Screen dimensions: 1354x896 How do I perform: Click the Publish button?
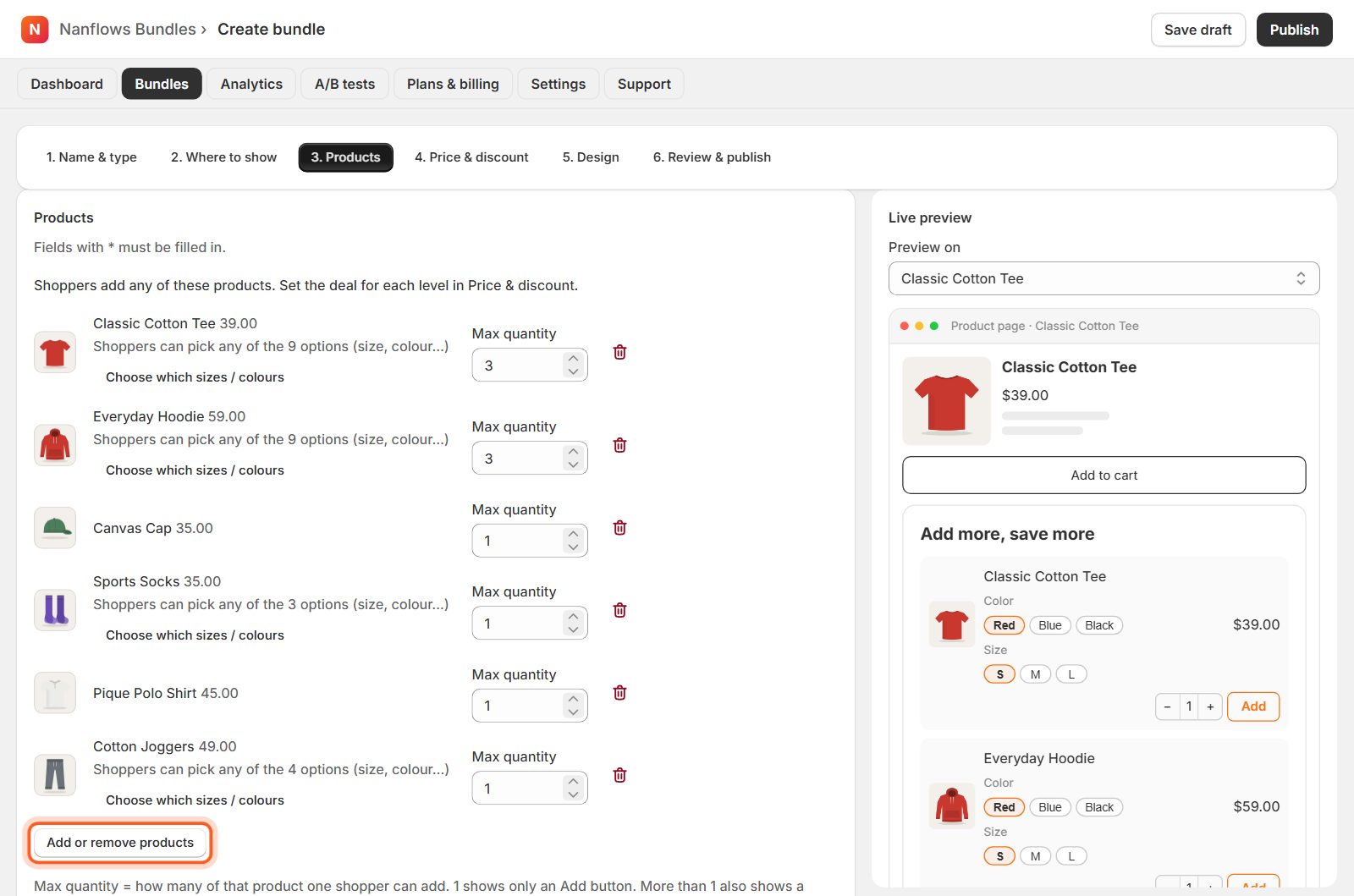pyautogui.click(x=1294, y=30)
